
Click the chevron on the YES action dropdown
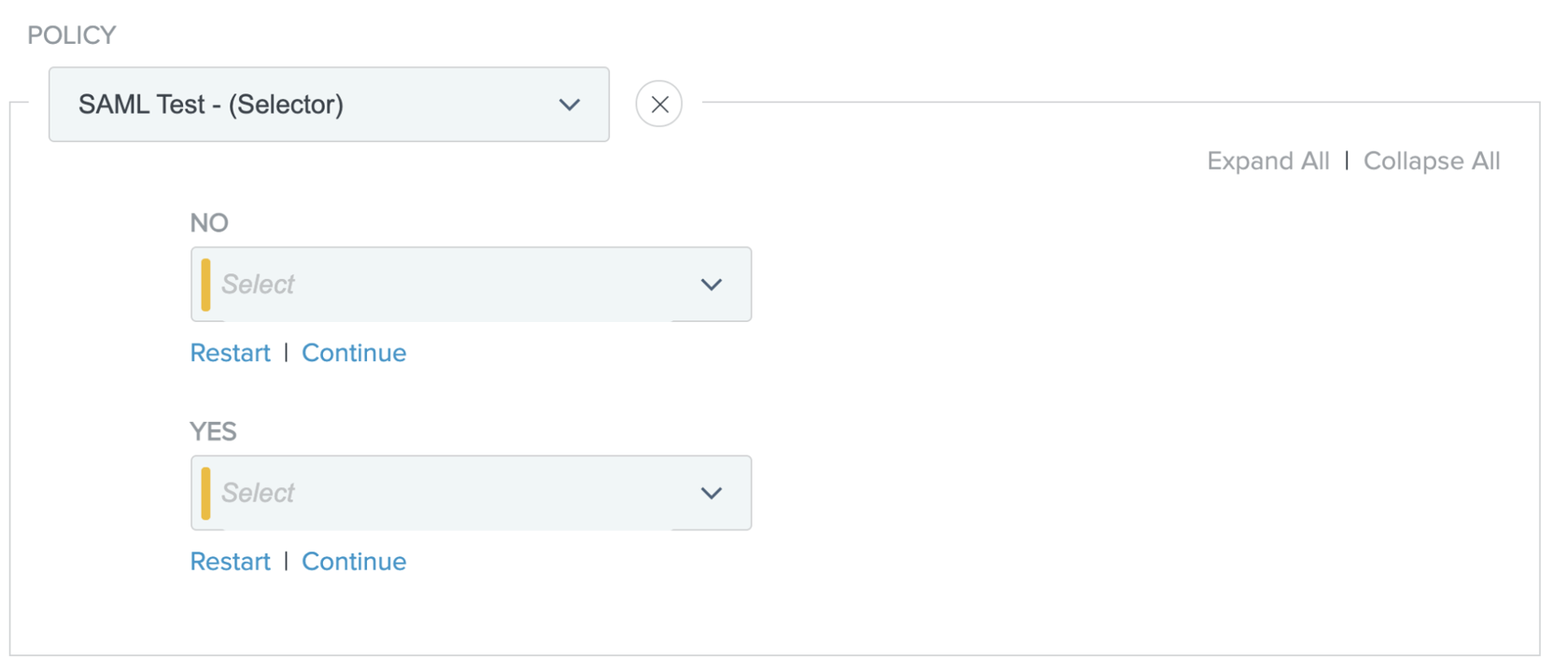tap(711, 493)
